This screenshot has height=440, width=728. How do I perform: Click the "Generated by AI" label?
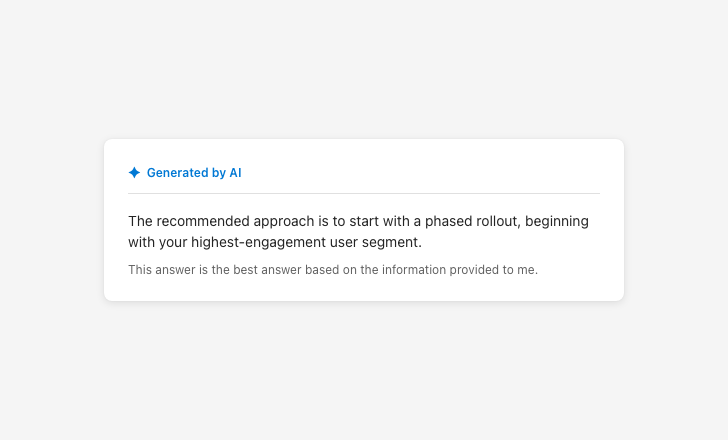coord(194,173)
